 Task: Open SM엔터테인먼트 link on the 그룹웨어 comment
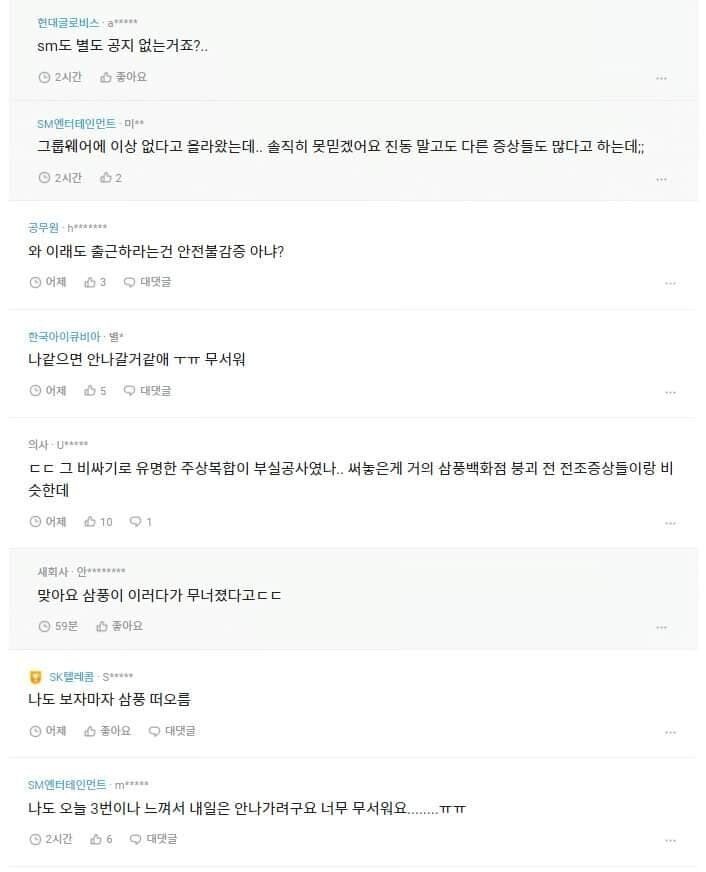(x=76, y=123)
